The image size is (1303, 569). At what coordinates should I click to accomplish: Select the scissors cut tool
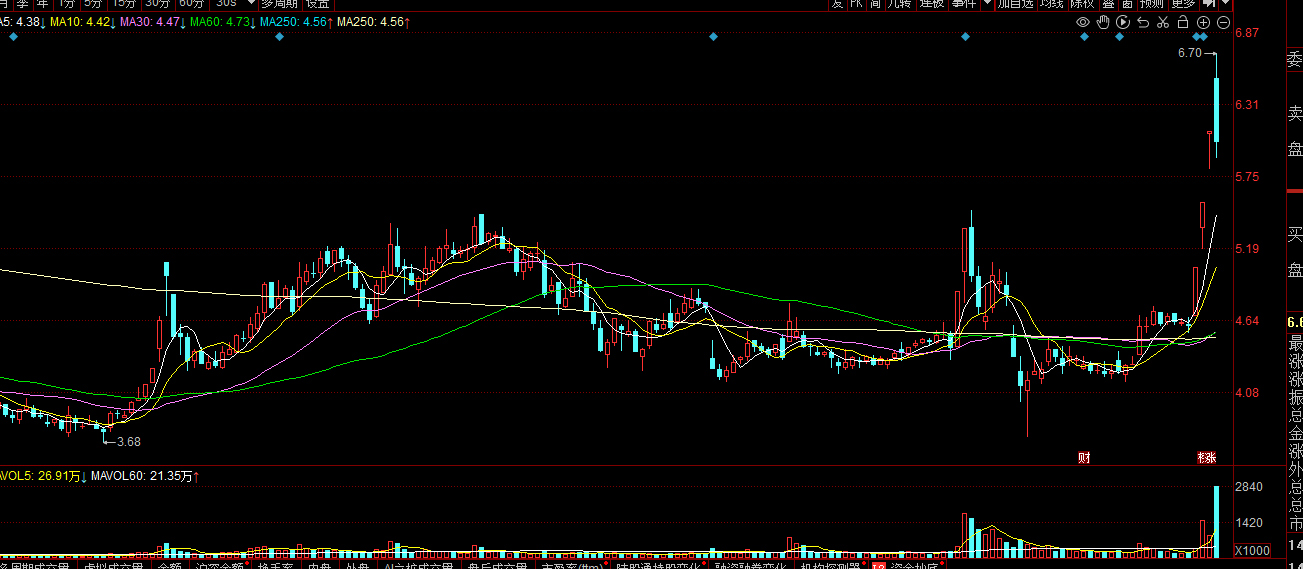tap(1163, 22)
